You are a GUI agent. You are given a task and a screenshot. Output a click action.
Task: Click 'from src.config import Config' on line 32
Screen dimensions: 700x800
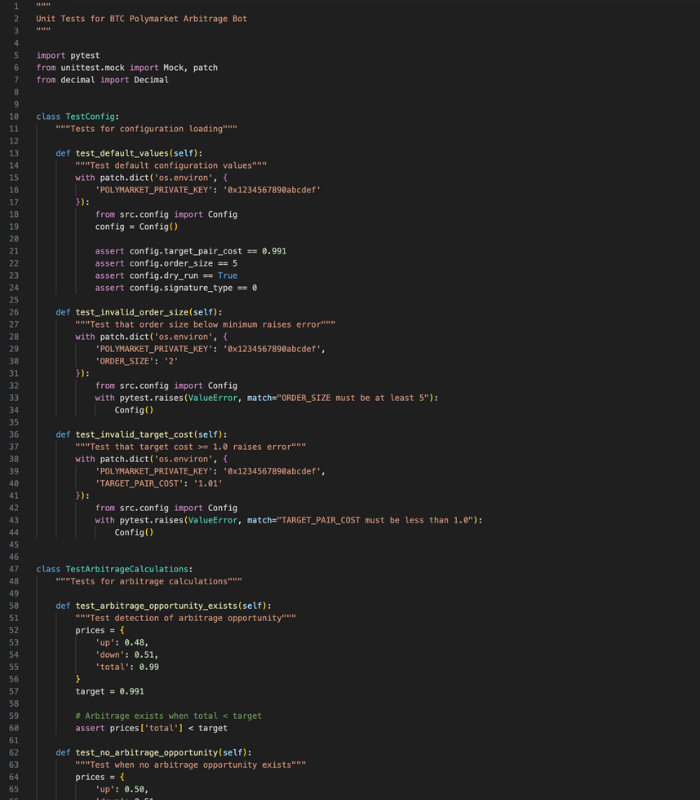point(166,386)
